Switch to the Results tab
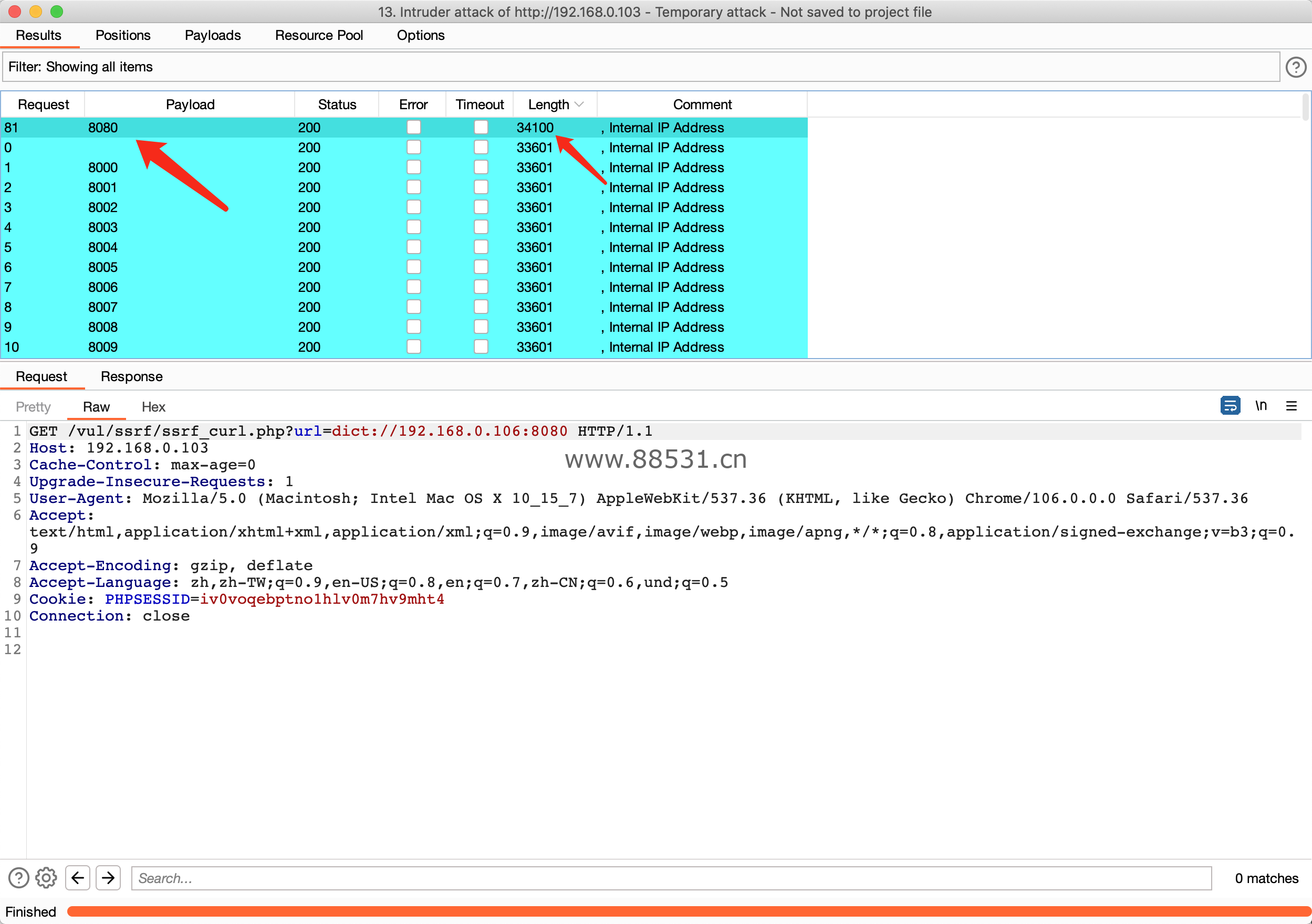1312x924 pixels. 38,35
